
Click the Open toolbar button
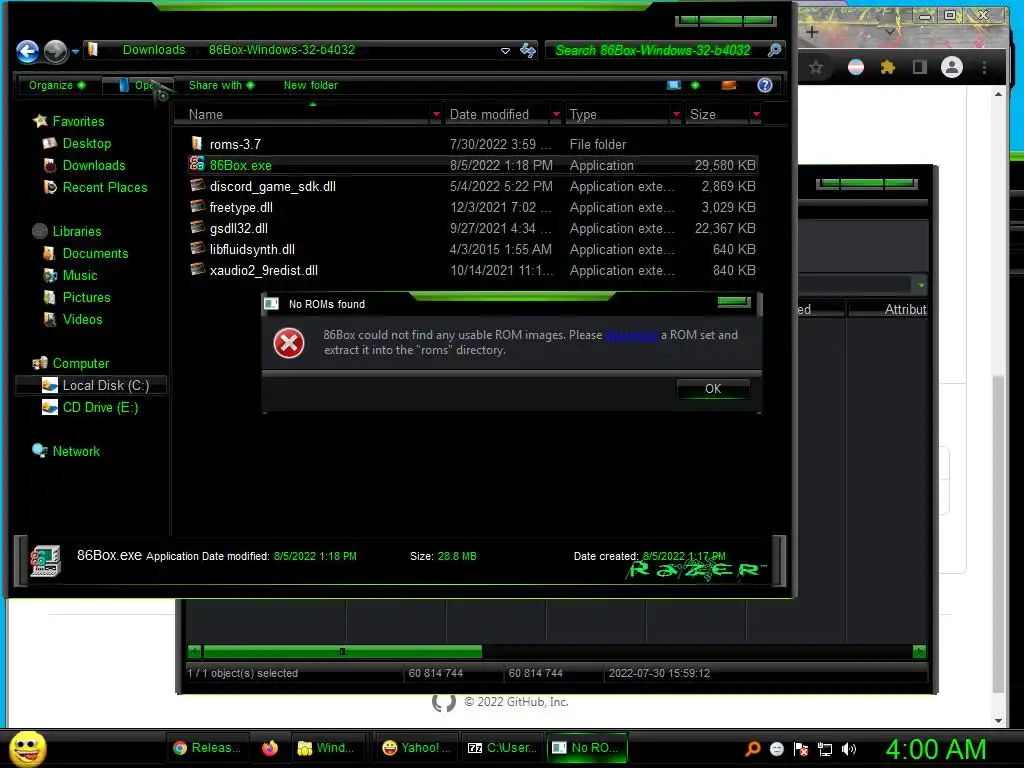[138, 86]
